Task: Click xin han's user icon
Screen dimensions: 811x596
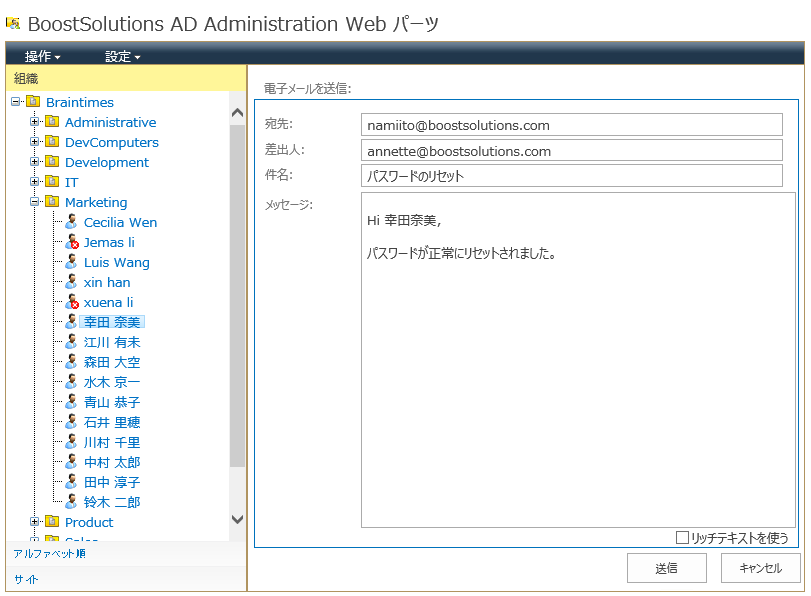Action: pyautogui.click(x=71, y=281)
